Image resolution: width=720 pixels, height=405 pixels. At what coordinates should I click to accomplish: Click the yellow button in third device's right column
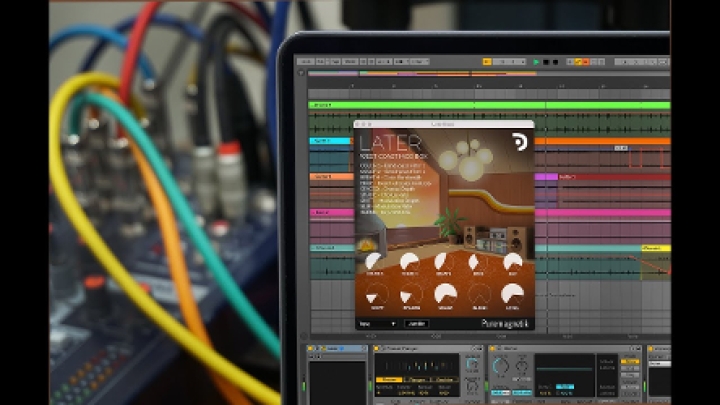point(630,362)
